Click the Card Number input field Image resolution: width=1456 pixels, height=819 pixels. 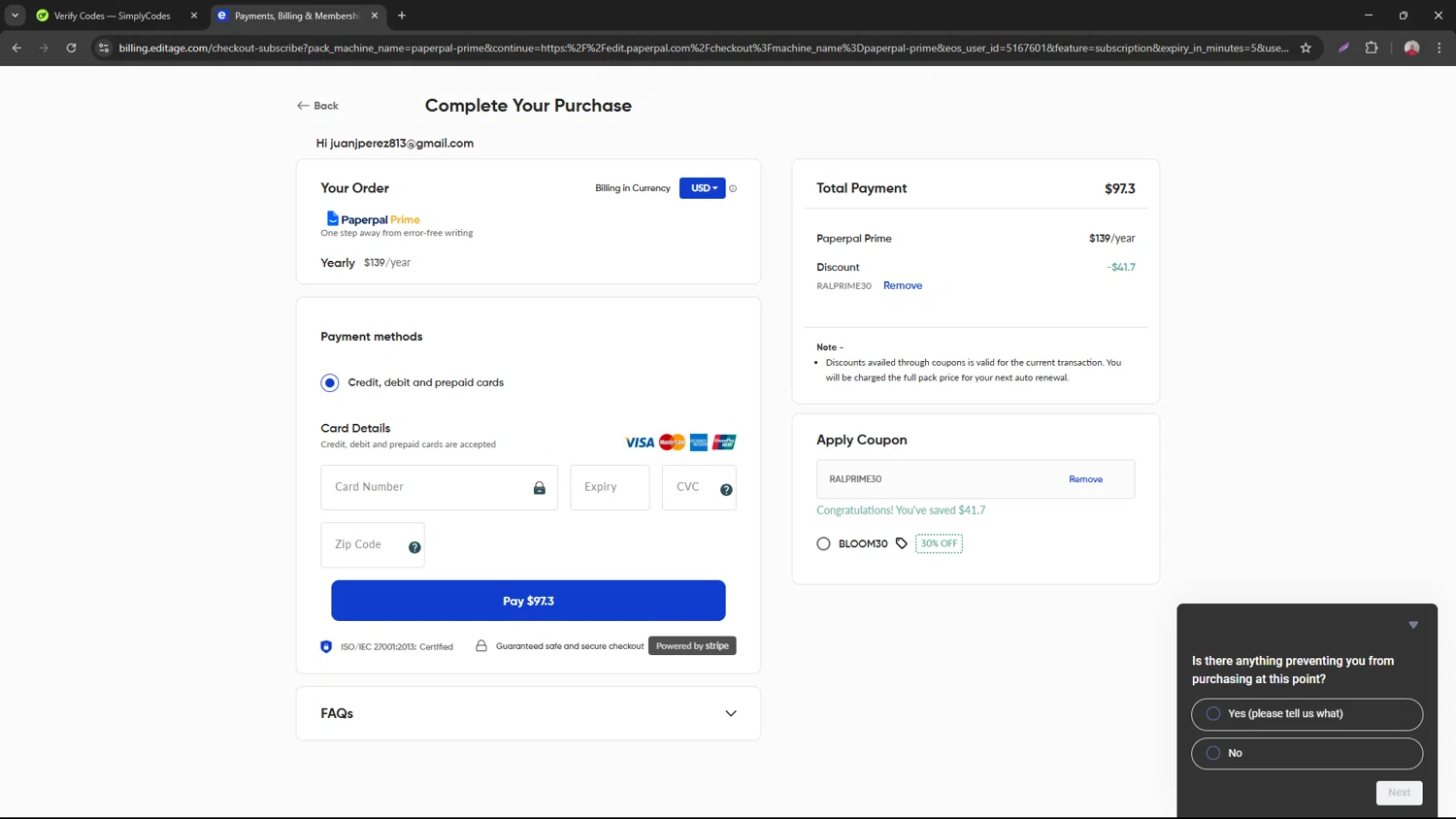tap(439, 487)
